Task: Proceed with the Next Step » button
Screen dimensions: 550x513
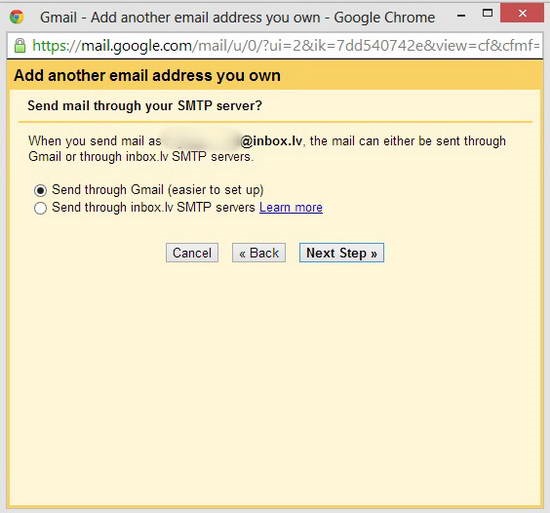Action: coord(342,253)
